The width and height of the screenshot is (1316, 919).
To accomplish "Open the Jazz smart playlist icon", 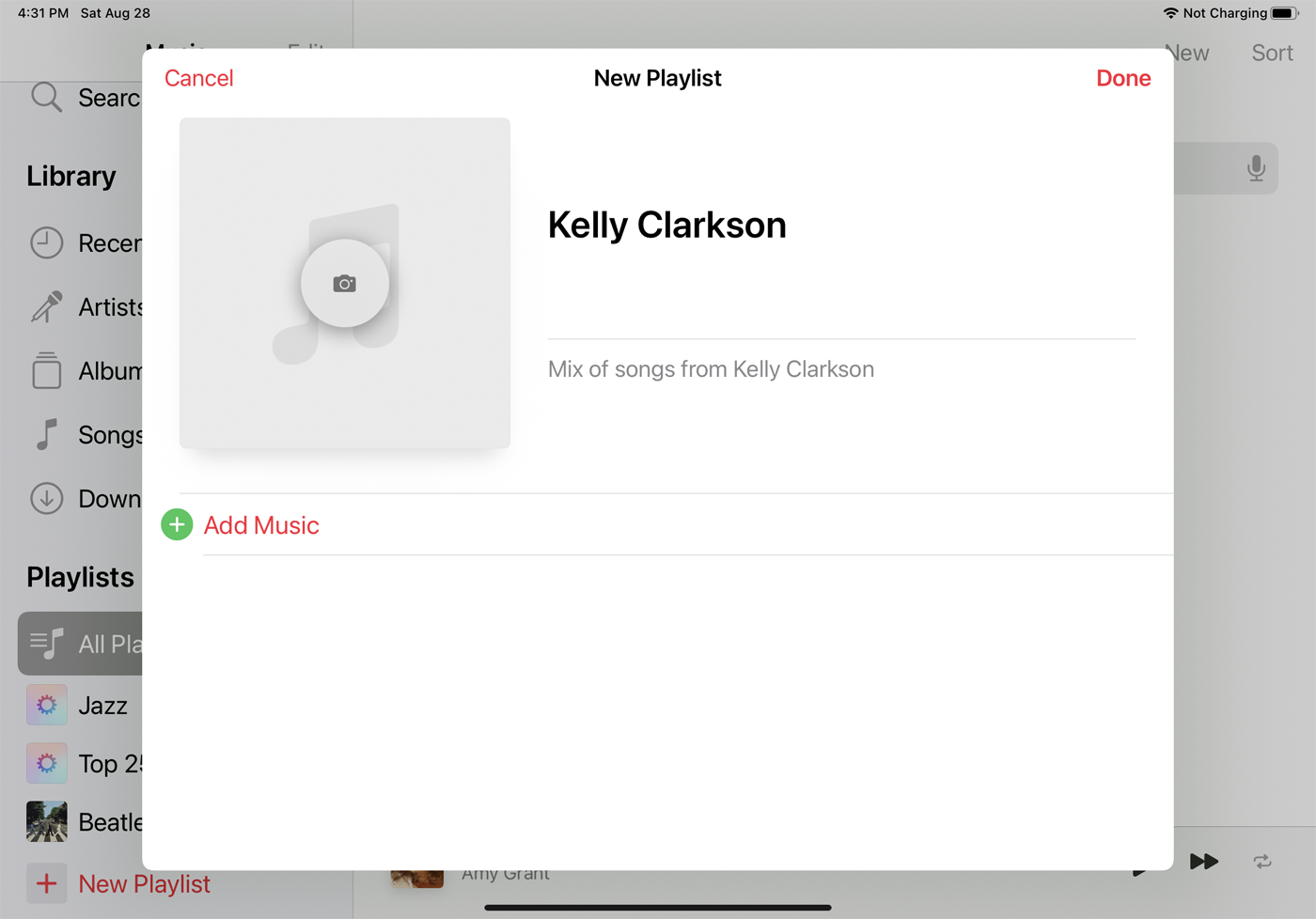I will point(46,705).
